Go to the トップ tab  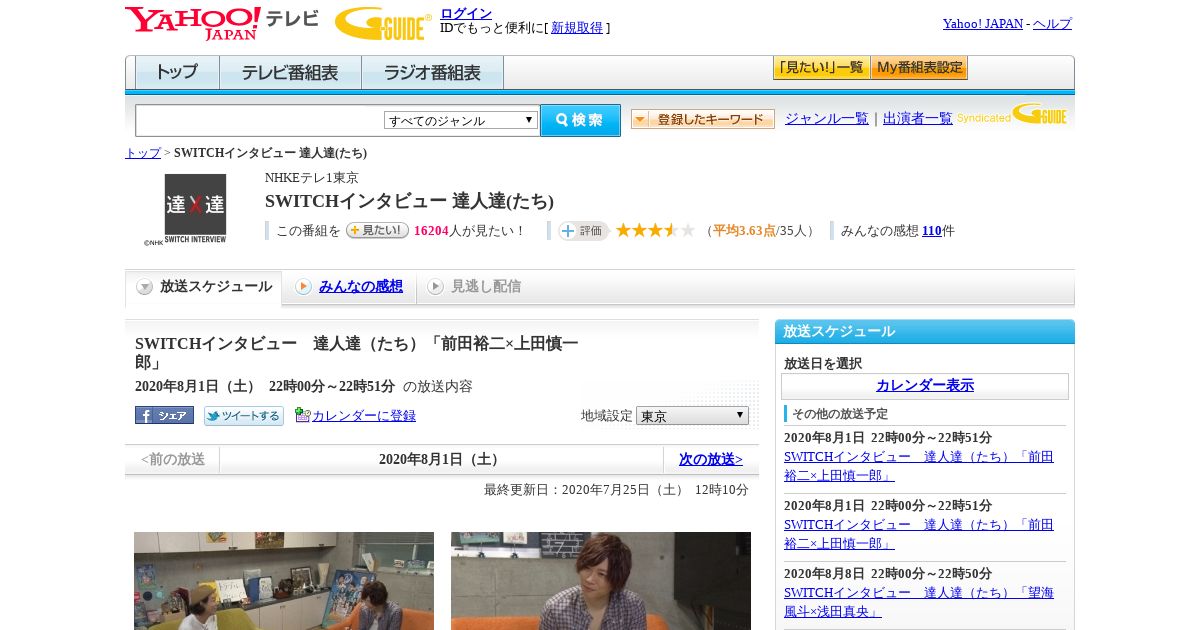coord(177,73)
